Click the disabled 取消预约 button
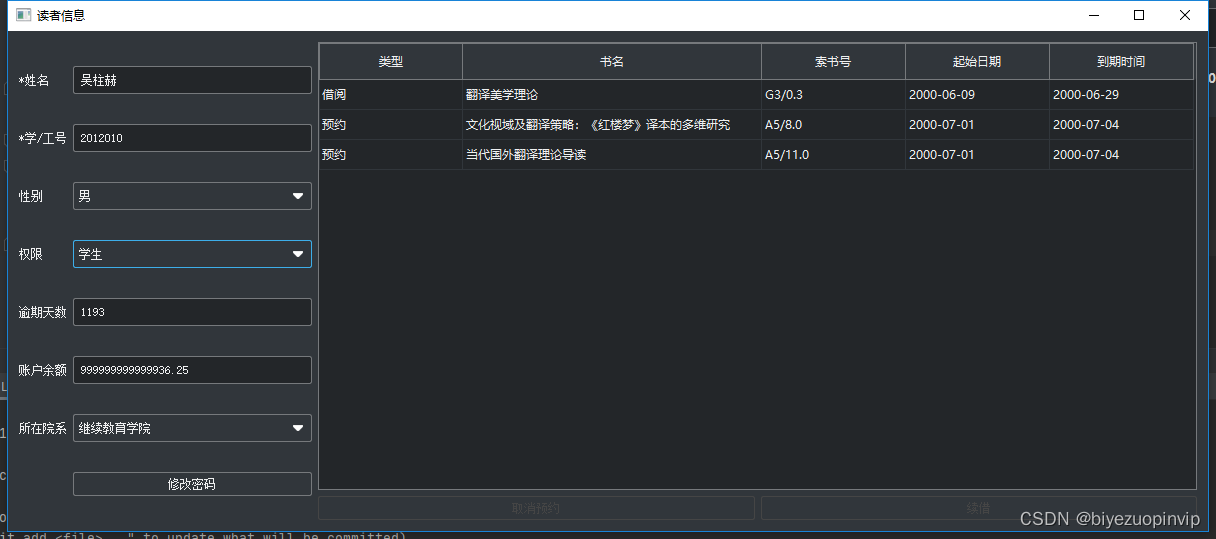This screenshot has width=1216, height=539. coord(536,508)
